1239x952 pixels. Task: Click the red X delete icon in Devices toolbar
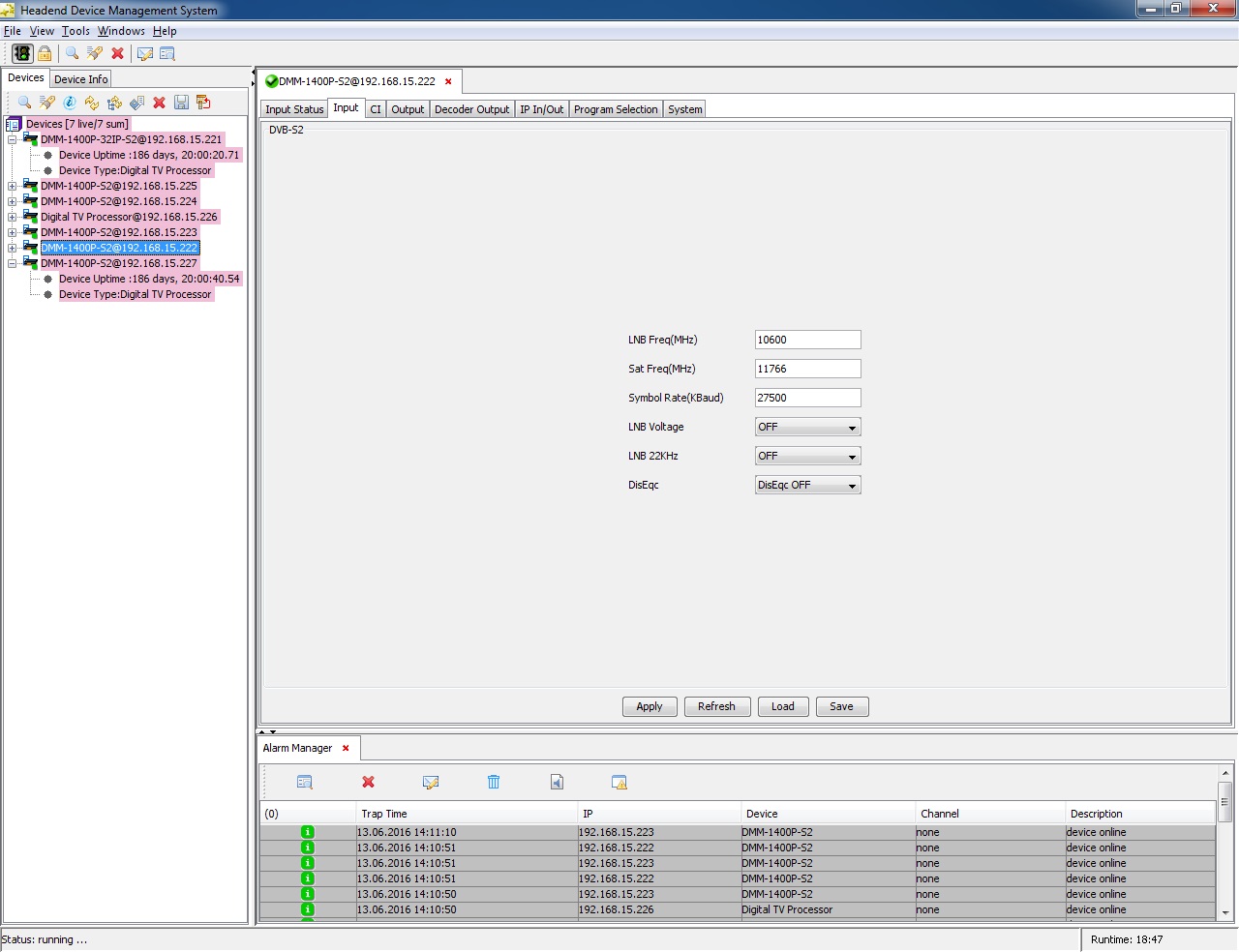[159, 103]
